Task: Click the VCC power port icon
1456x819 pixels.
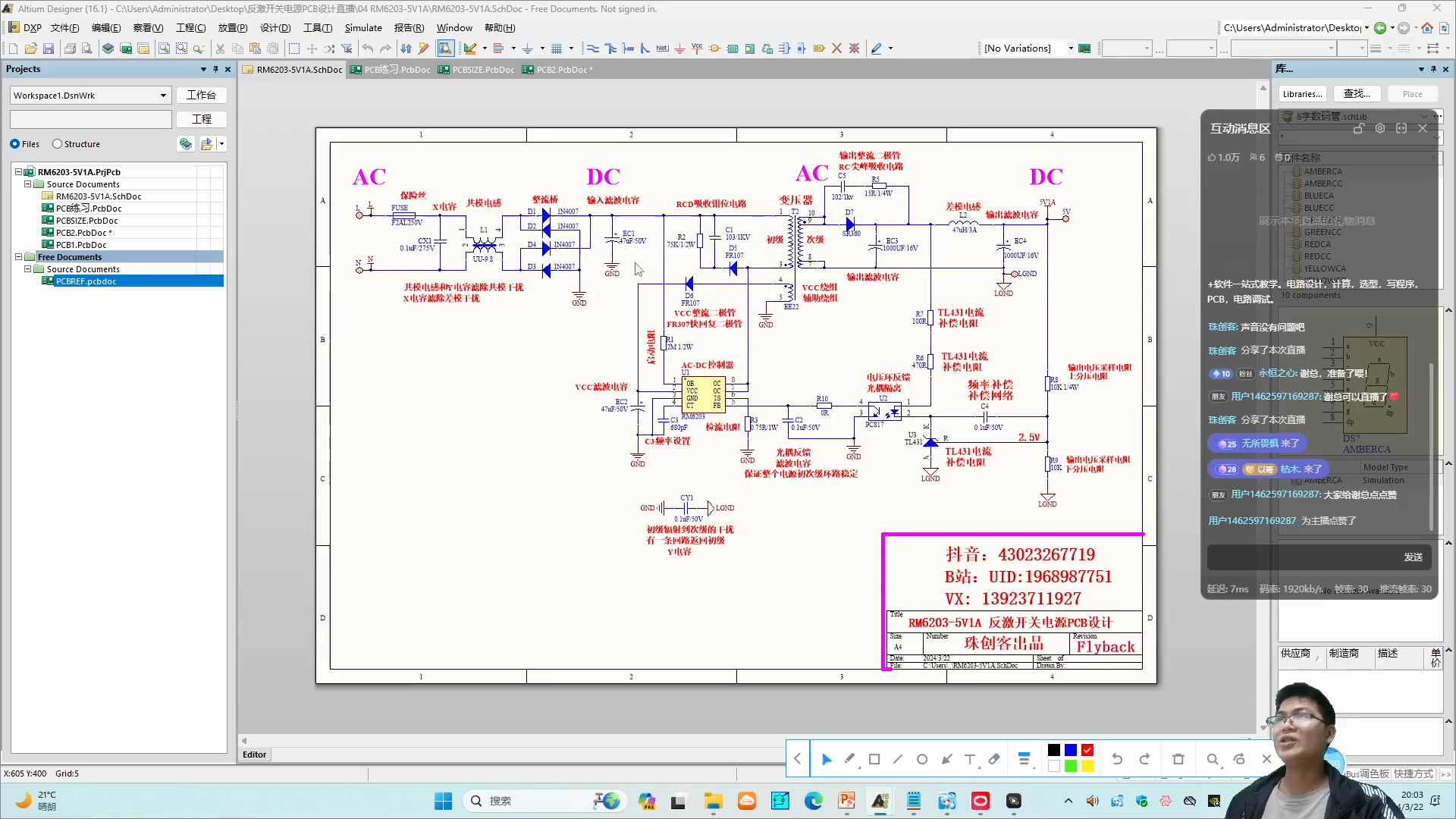Action: 697,49
